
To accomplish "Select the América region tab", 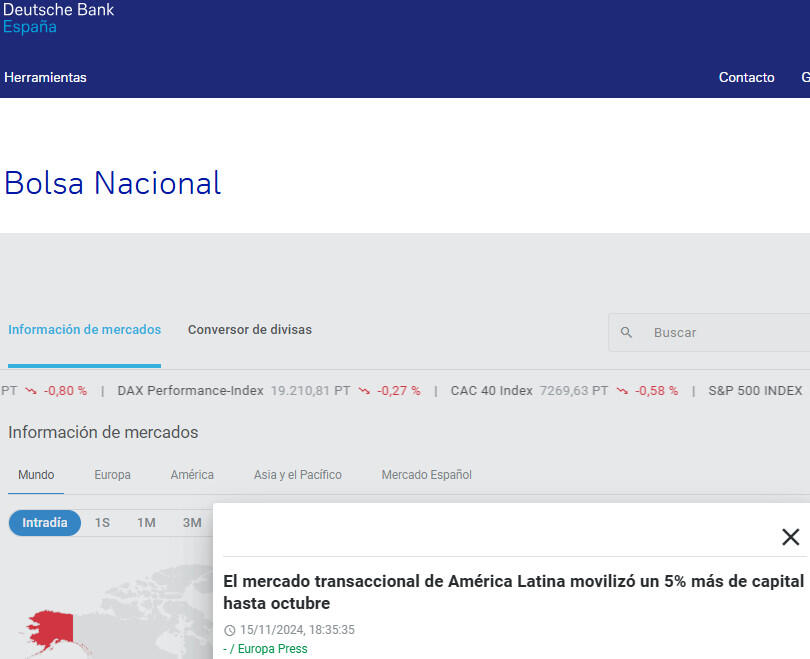I will click(192, 474).
